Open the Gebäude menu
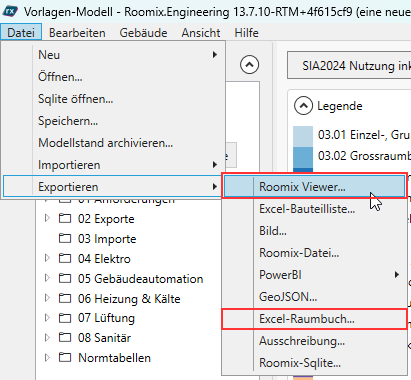Viewport: 411px width, 380px height. pyautogui.click(x=143, y=33)
